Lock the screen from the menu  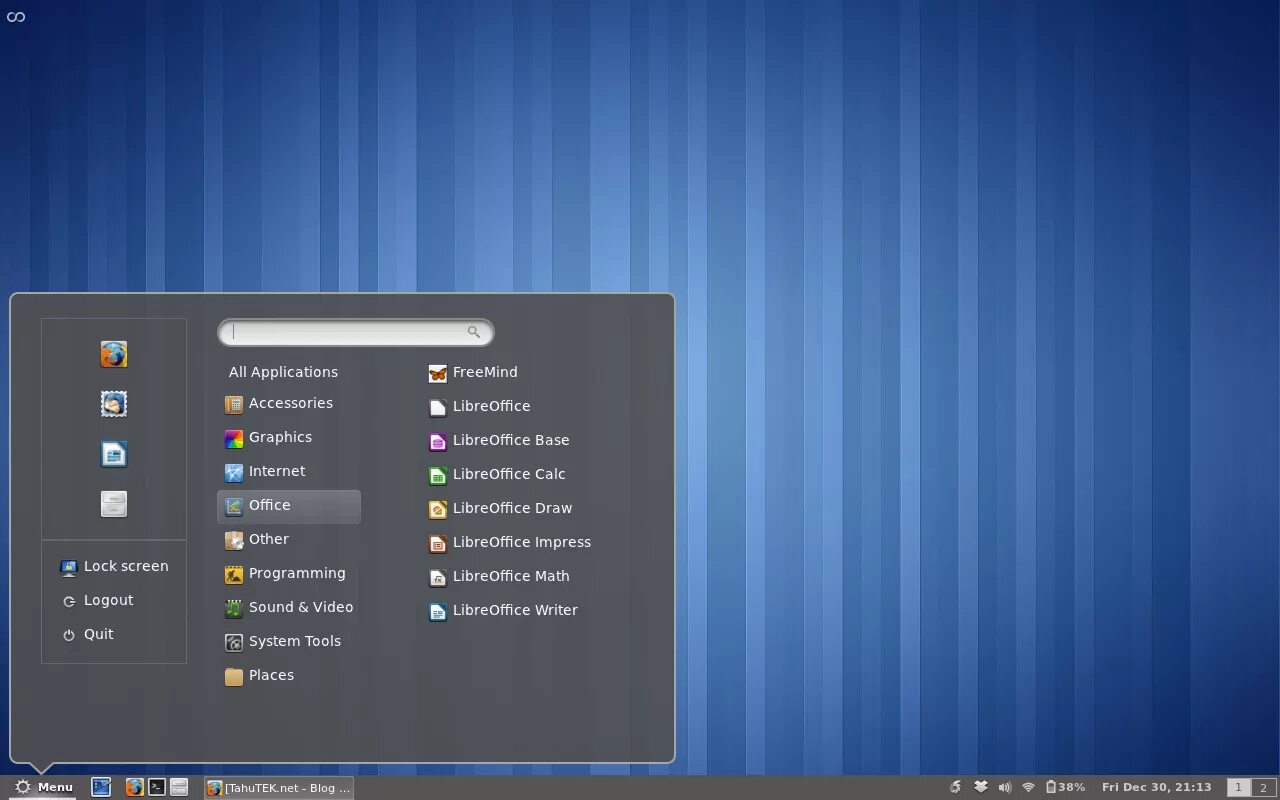[x=114, y=566]
